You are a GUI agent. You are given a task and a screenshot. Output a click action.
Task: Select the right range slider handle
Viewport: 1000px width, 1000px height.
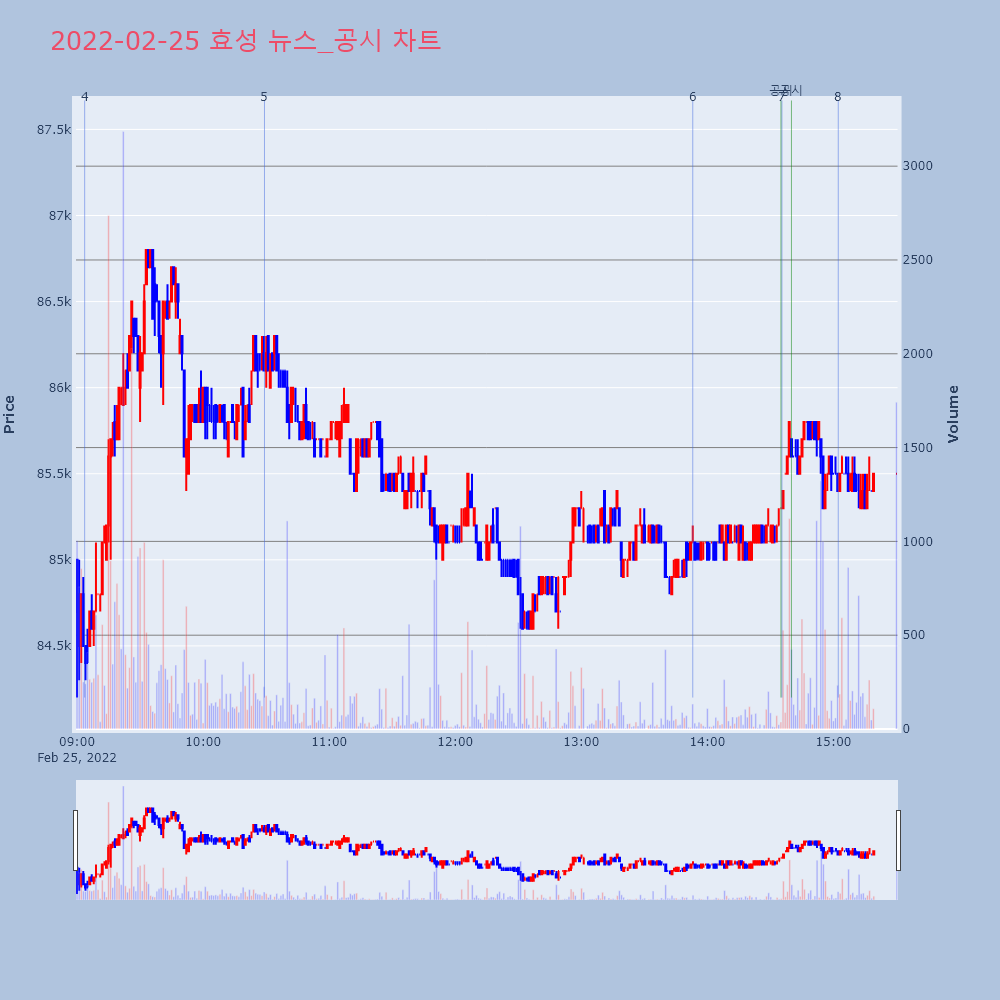[x=899, y=840]
